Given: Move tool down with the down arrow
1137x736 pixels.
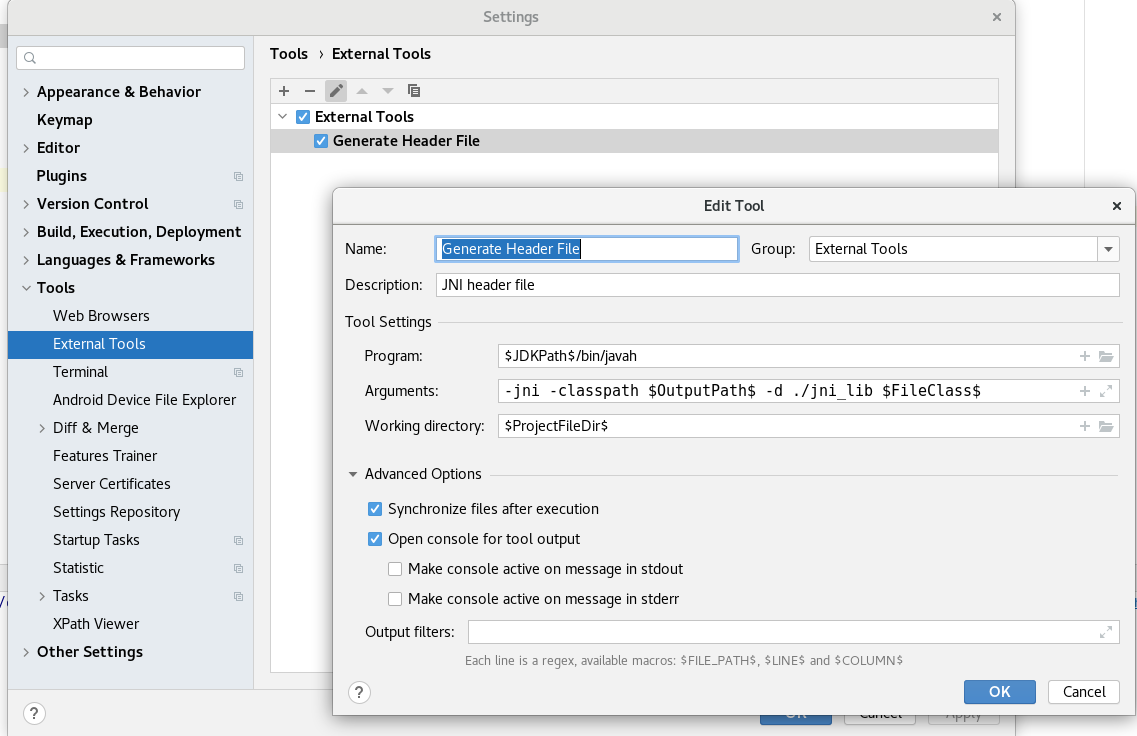Looking at the screenshot, I should 388,91.
